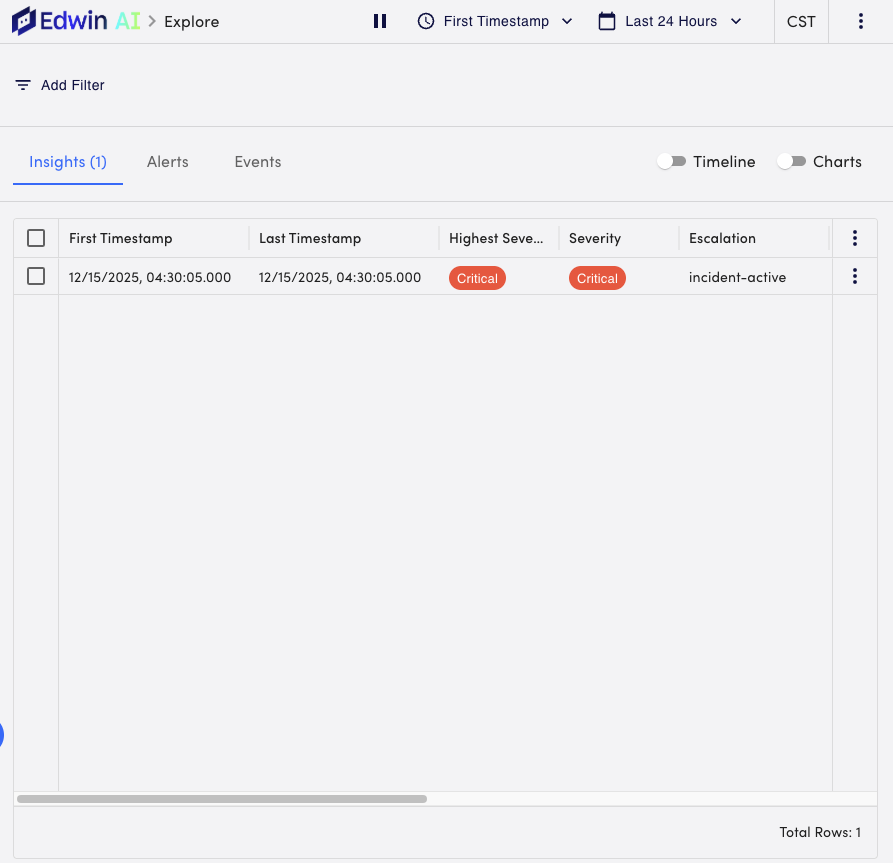The image size is (893, 863).
Task: Open the Last 24 Hours time range dropdown
Action: pyautogui.click(x=736, y=20)
